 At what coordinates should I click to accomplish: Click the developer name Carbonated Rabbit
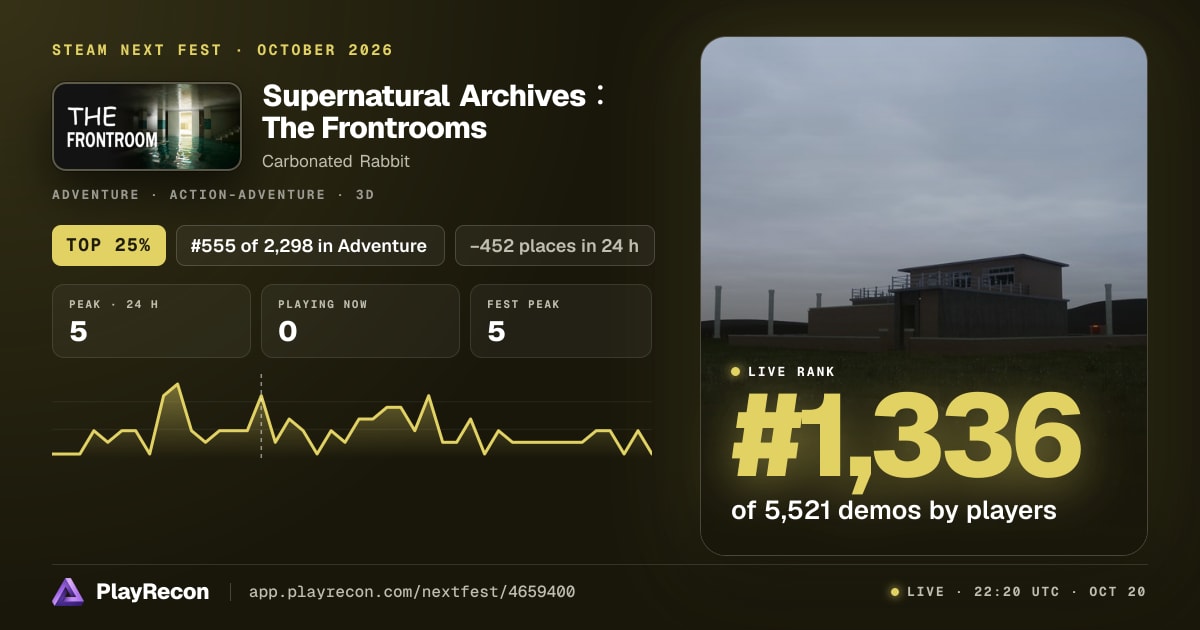pyautogui.click(x=336, y=161)
